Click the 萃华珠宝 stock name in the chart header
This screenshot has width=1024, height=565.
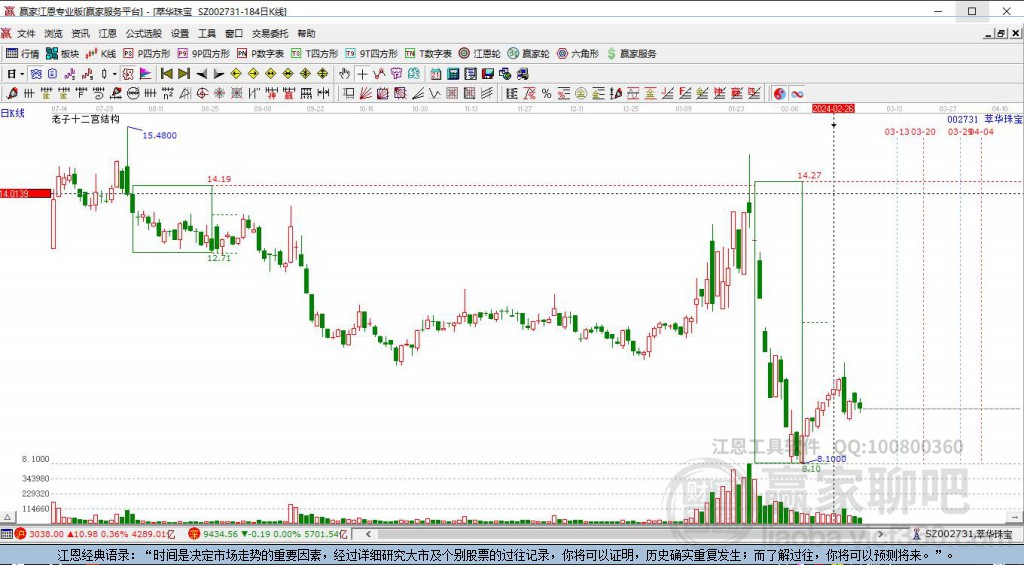1004,120
